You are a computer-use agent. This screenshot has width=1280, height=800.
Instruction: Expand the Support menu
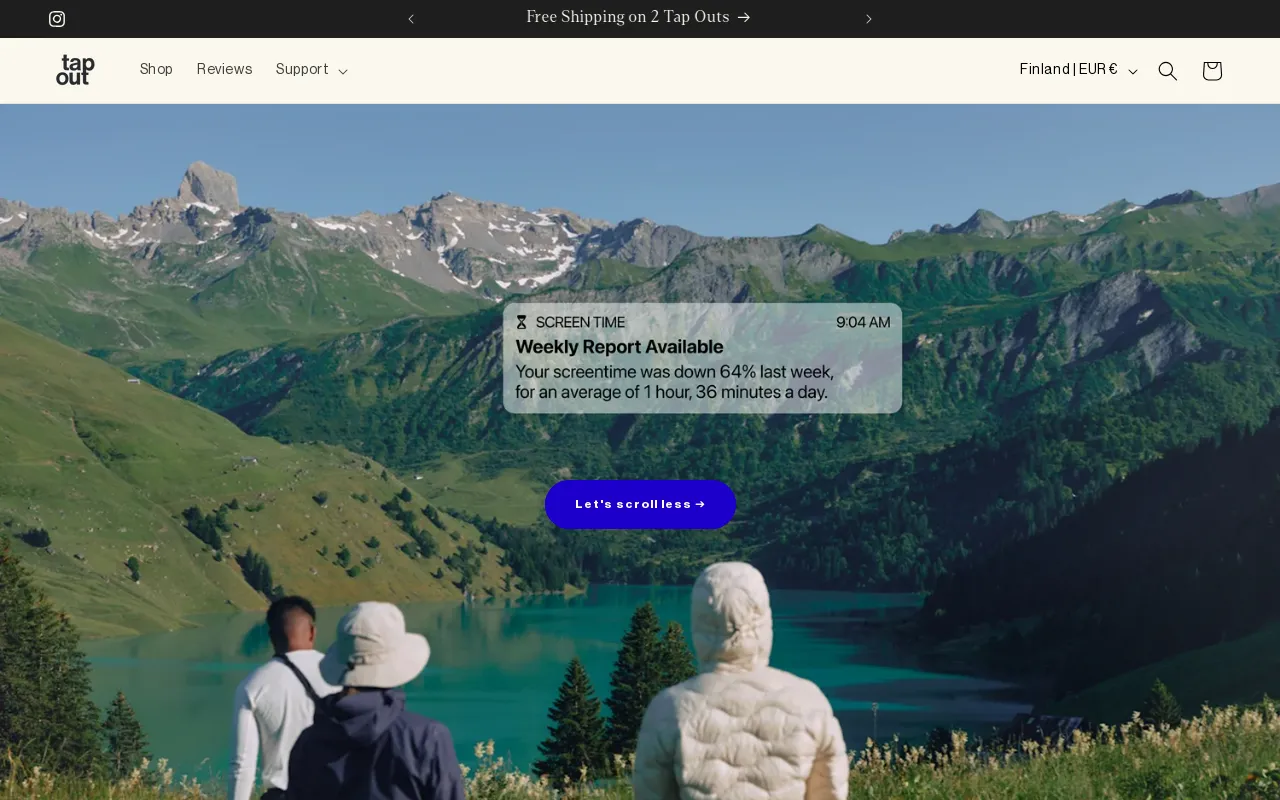point(302,70)
